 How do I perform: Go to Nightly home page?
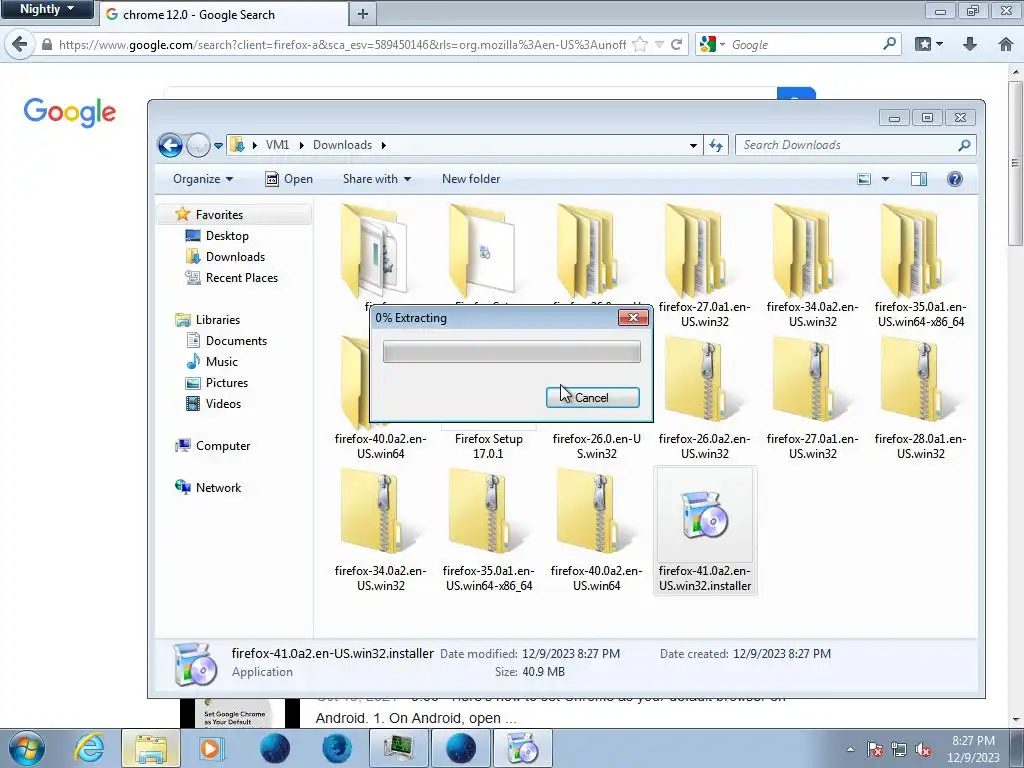1006,44
